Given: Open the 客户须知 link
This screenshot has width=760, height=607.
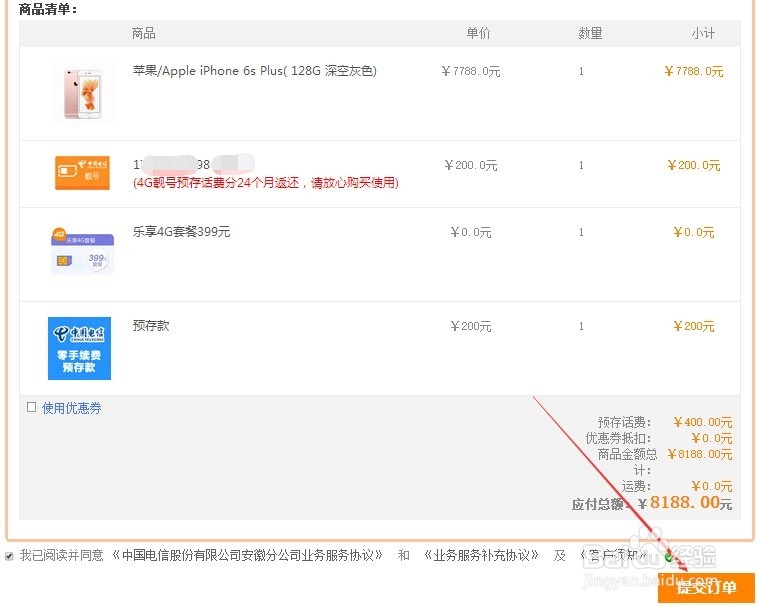Looking at the screenshot, I should point(616,555).
